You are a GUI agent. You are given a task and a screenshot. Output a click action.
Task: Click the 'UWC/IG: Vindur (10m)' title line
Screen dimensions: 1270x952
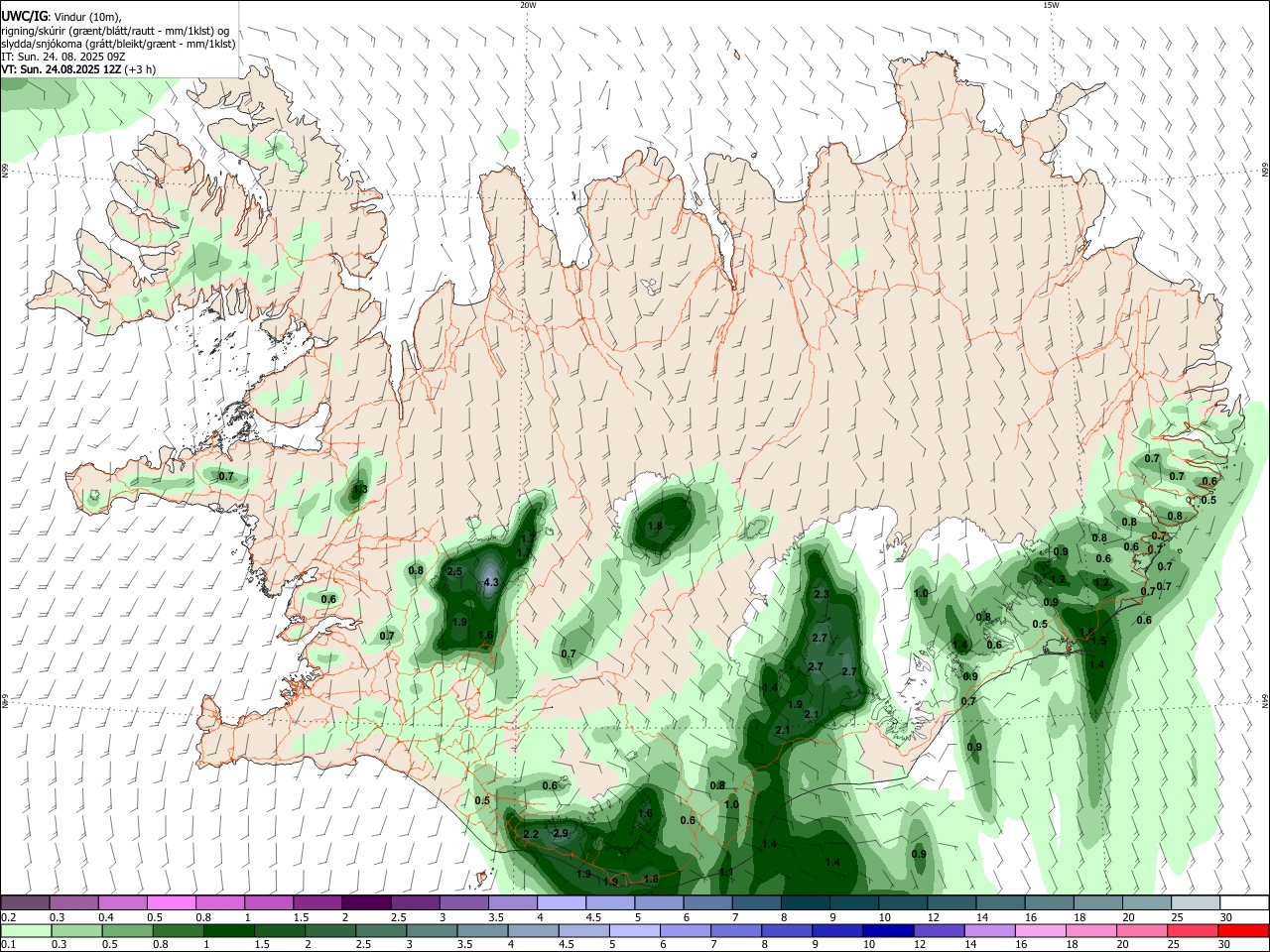(61, 17)
